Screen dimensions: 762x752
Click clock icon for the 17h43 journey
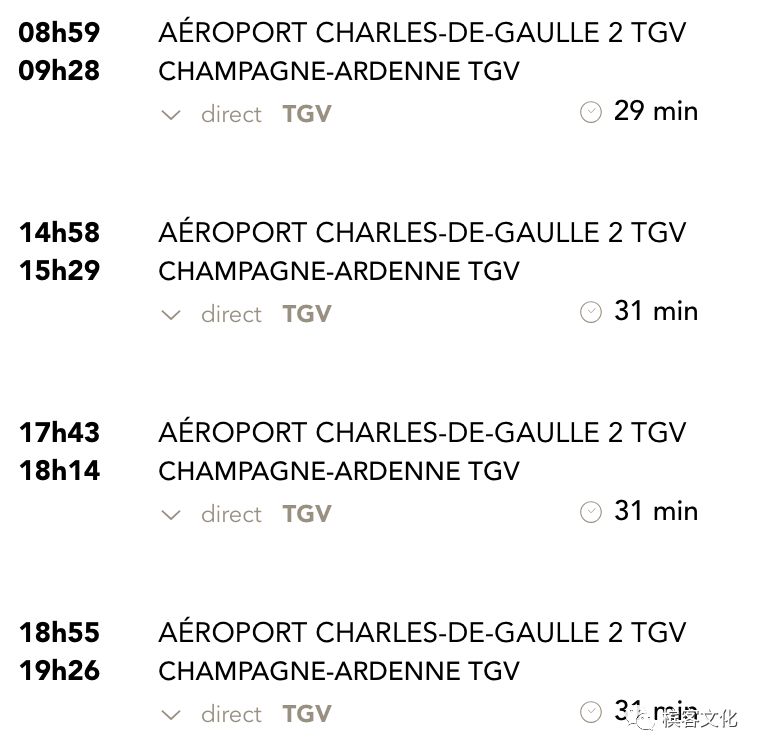coord(591,512)
